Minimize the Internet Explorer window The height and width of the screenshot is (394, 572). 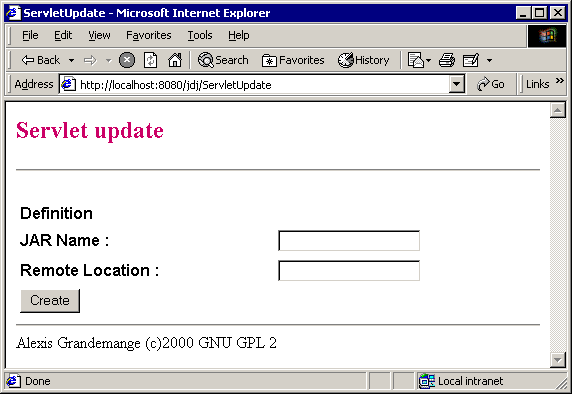pyautogui.click(x=523, y=13)
